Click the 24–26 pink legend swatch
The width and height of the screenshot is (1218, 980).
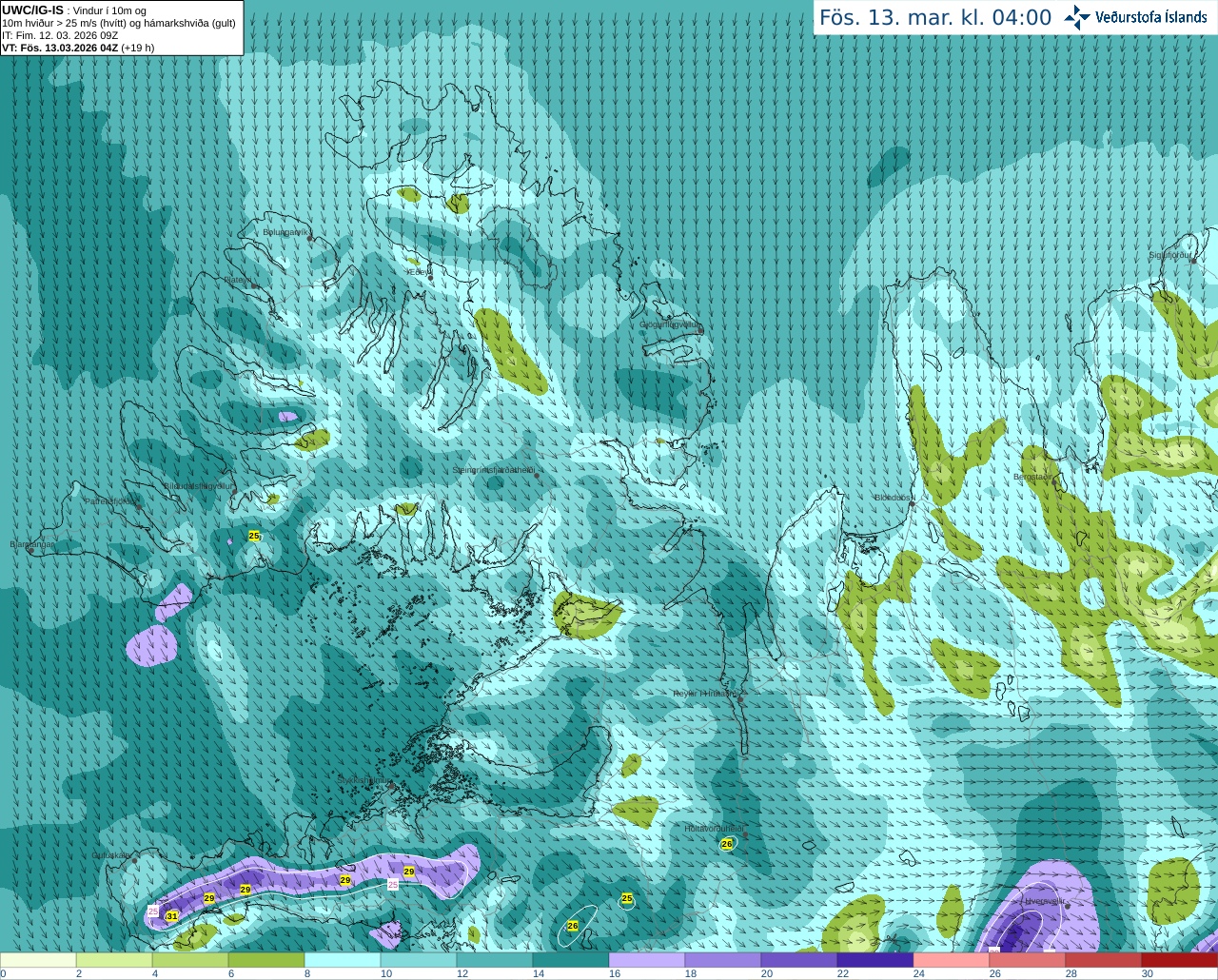pos(952,960)
